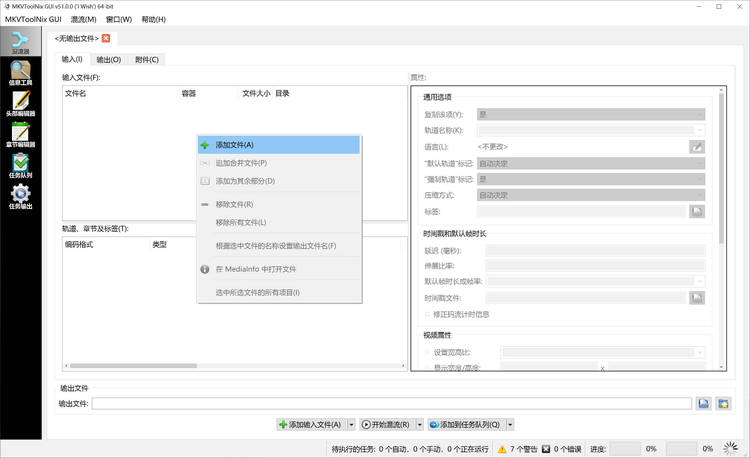The width and height of the screenshot is (750, 458).
Task: Click 添加到任务队列(Q) button
Action: click(466, 425)
